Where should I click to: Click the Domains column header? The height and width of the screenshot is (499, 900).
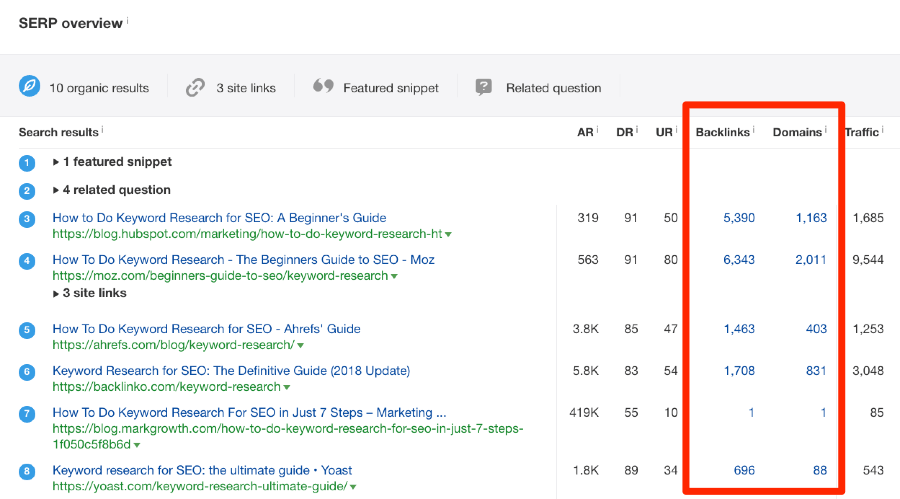(x=797, y=132)
